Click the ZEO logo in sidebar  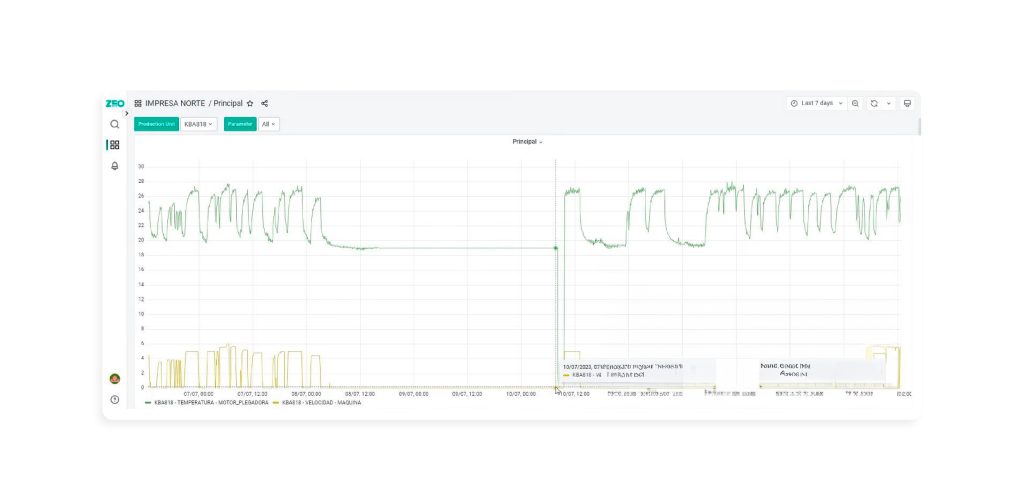(115, 103)
